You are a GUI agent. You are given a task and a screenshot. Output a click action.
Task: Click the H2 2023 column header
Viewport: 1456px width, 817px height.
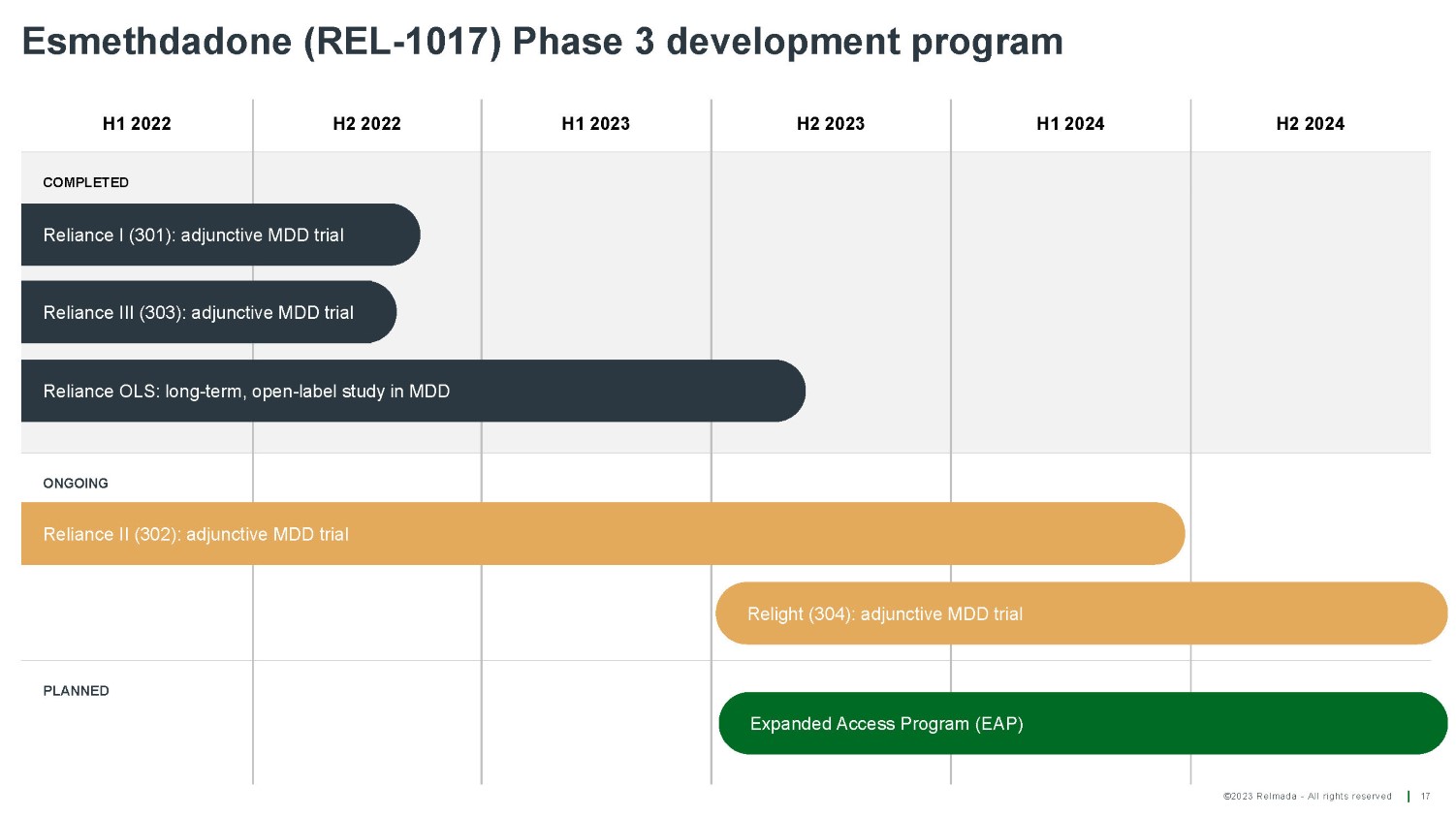(830, 124)
